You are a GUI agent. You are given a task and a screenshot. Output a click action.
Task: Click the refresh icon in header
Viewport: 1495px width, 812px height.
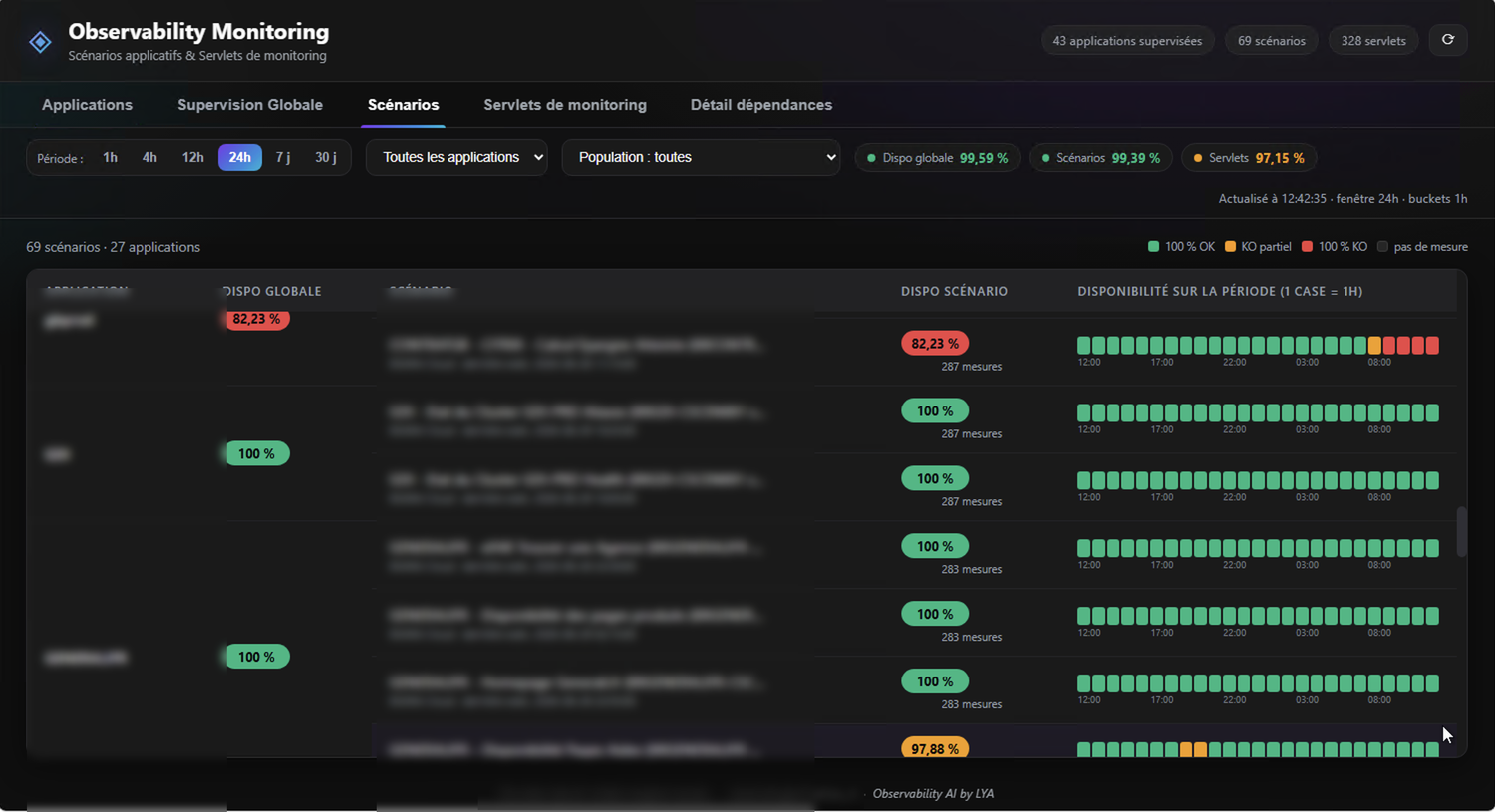point(1447,40)
